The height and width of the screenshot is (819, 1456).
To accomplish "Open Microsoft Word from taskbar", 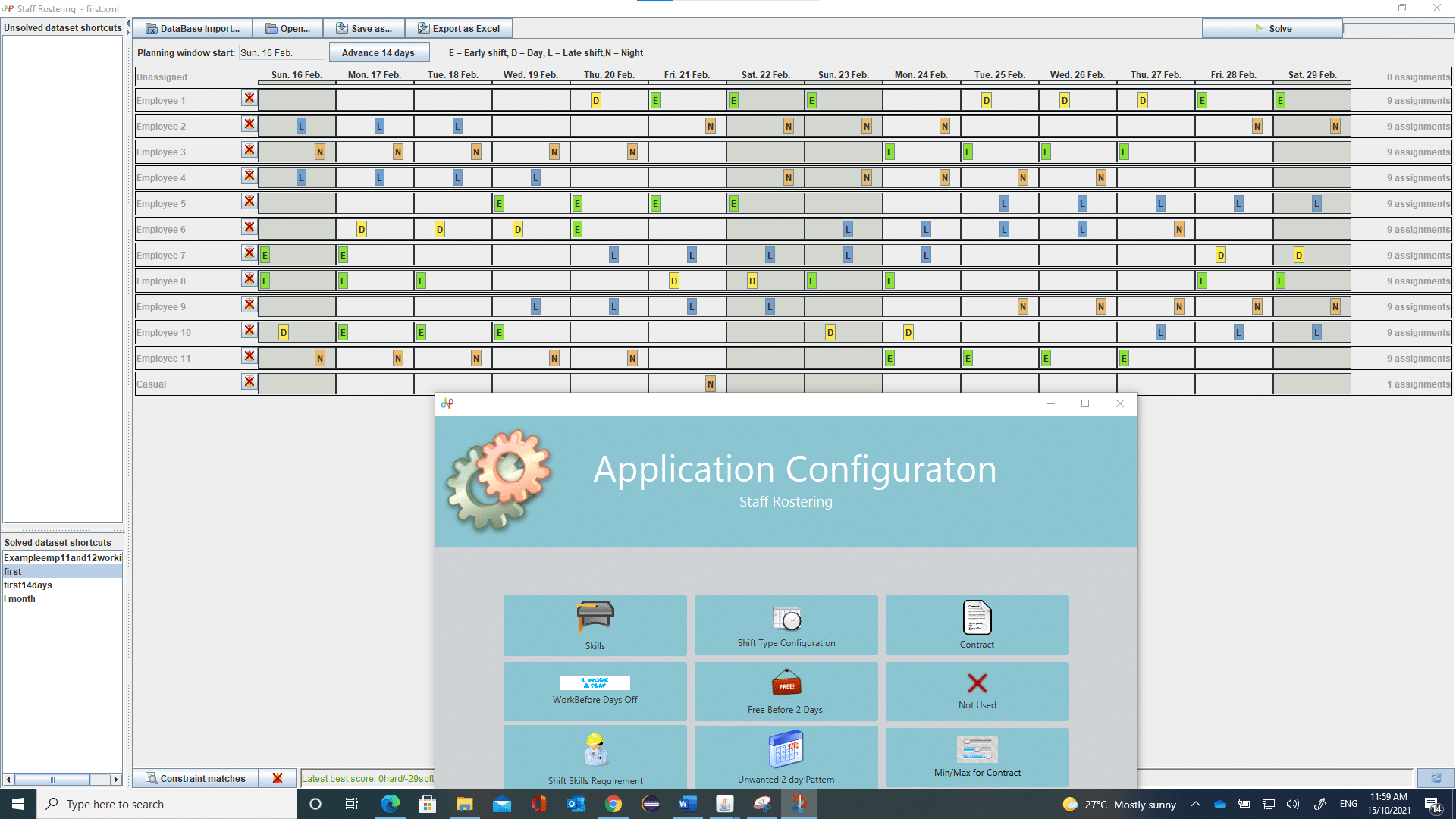I will tap(688, 804).
